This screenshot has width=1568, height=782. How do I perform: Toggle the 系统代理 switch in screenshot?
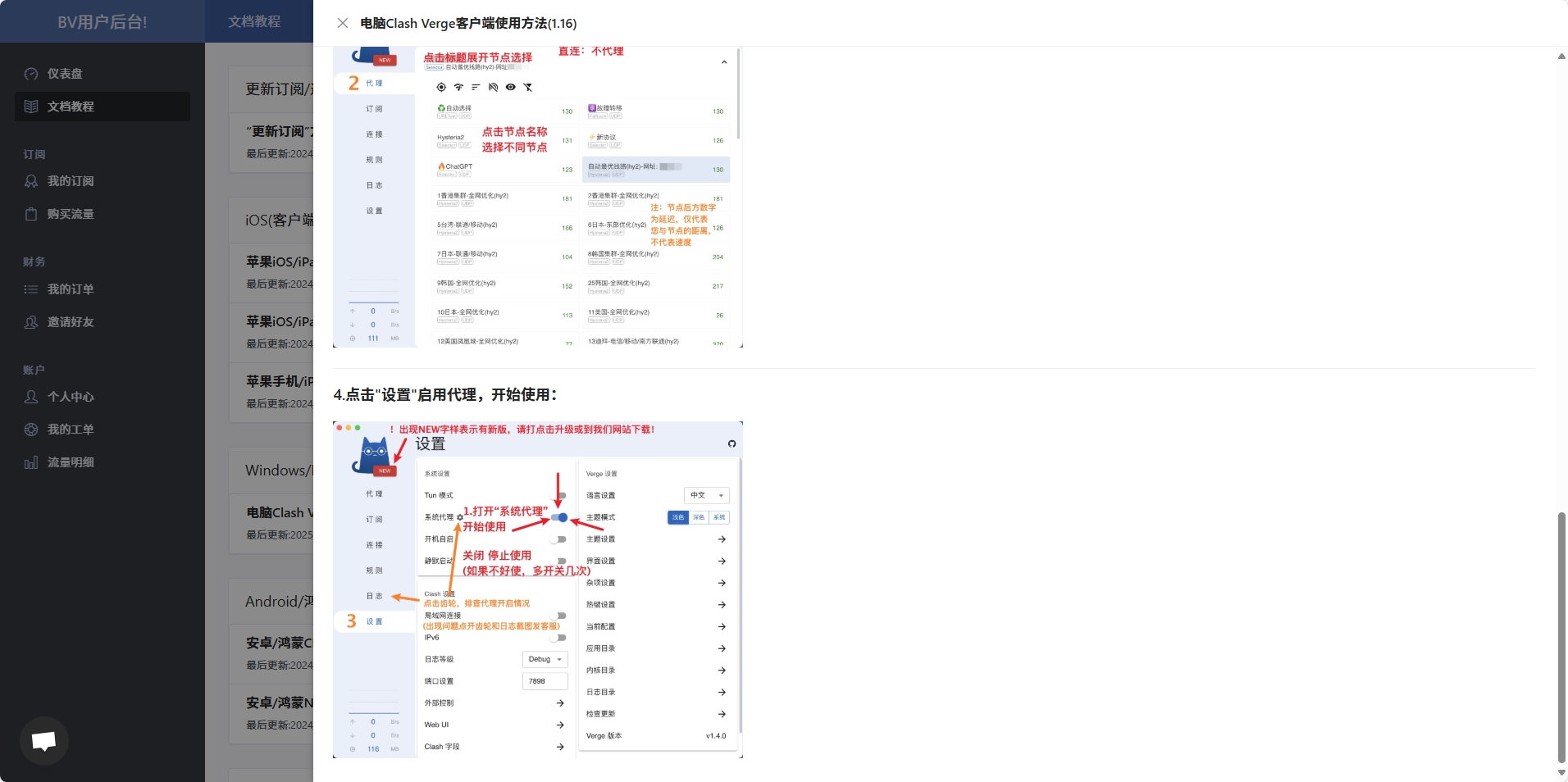point(559,517)
